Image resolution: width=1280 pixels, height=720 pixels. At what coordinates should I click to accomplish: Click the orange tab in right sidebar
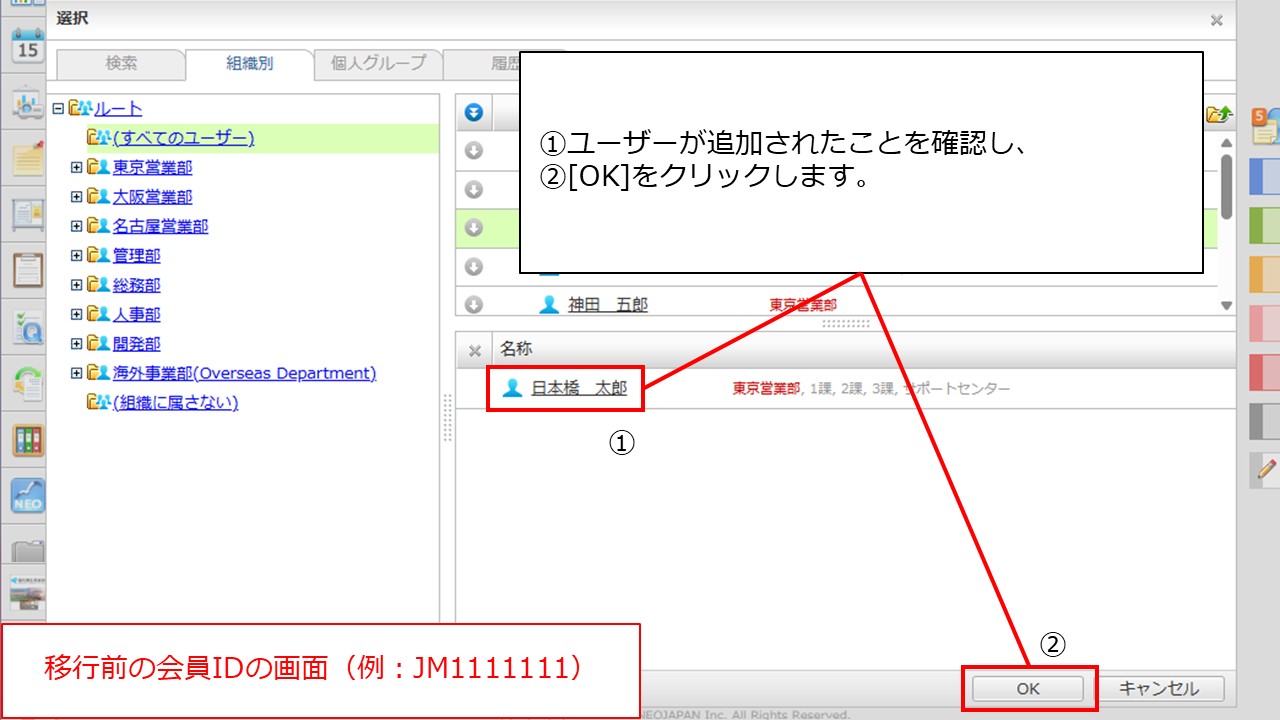pyautogui.click(x=1265, y=273)
